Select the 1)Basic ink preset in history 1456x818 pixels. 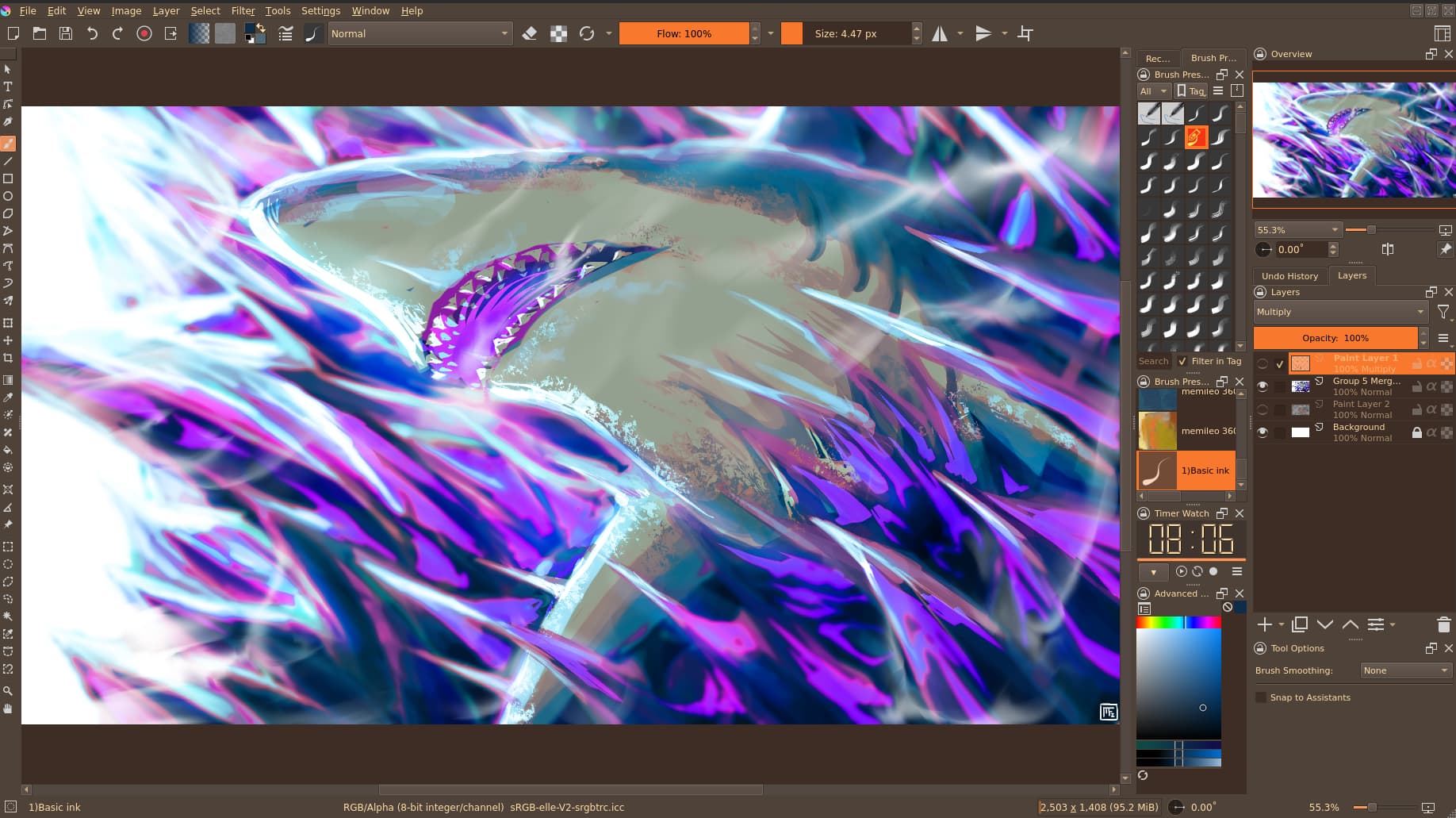click(1186, 470)
